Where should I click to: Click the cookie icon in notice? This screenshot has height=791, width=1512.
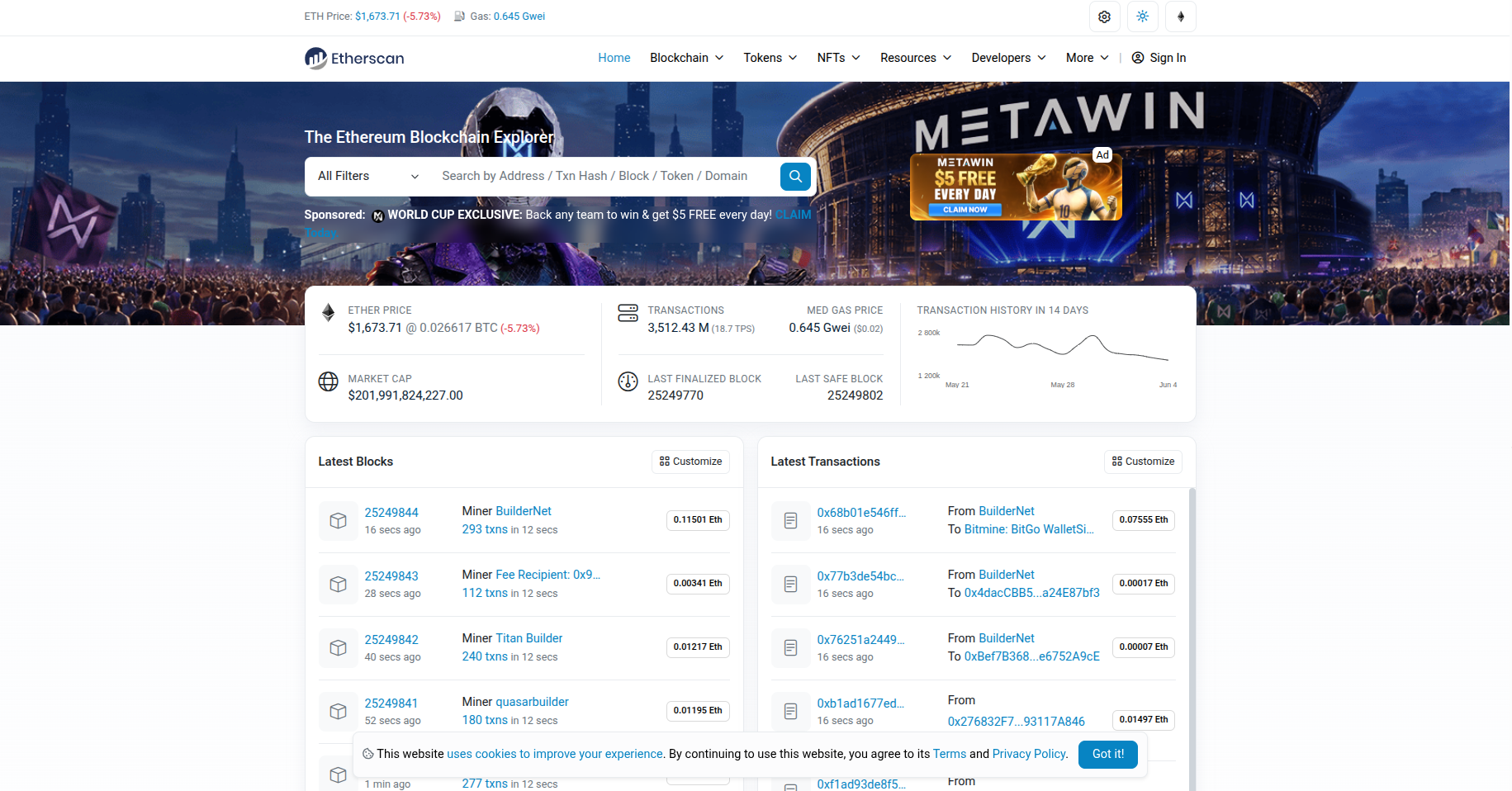coord(368,754)
